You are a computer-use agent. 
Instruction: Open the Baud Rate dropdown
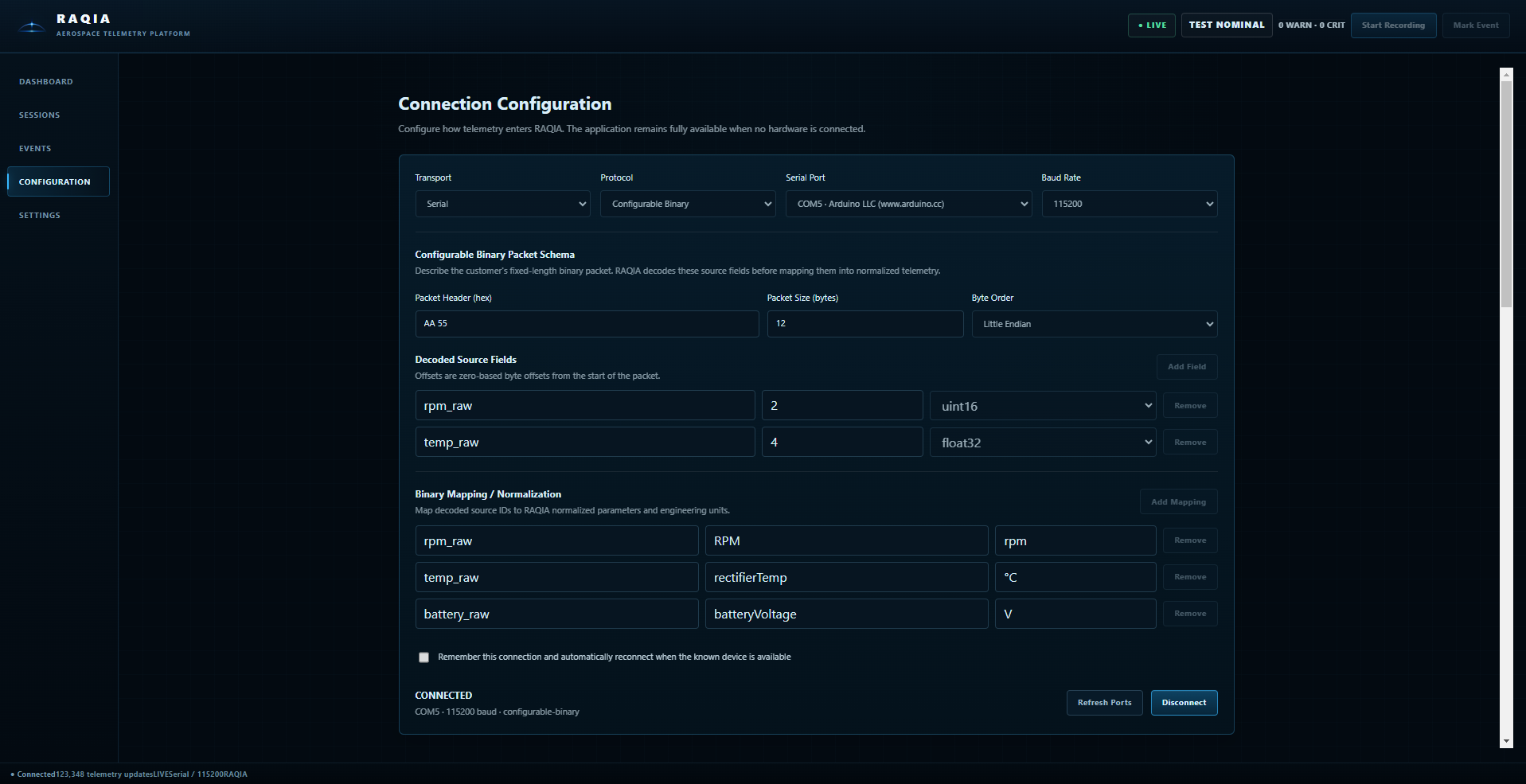[1130, 204]
